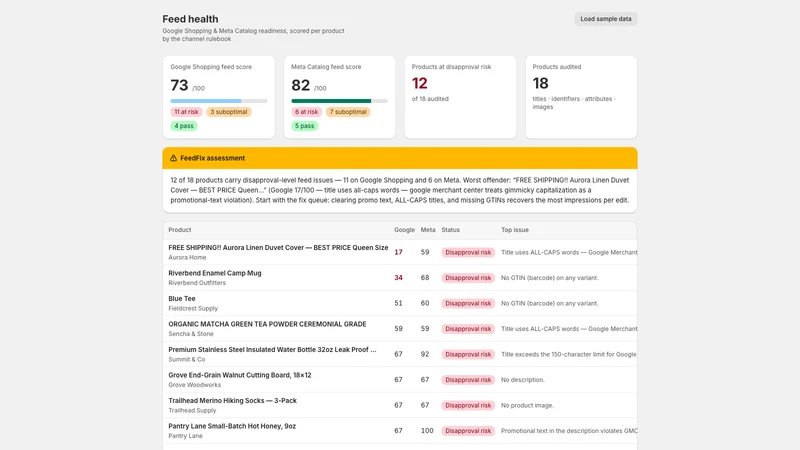Click the Disapproval risk badge for Organic Matcha
Viewport: 800px width, 450px height.
tap(468, 329)
